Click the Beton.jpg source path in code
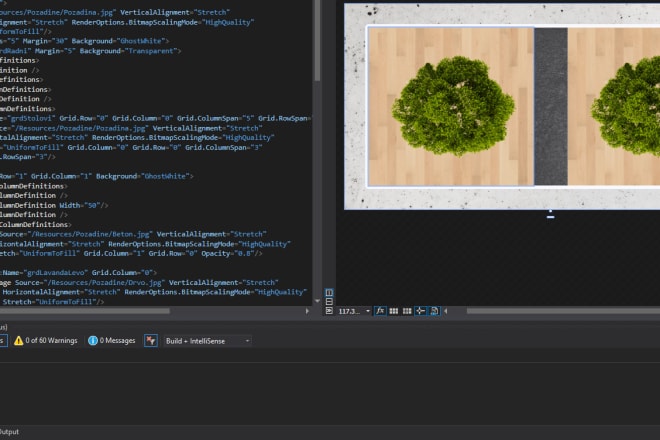660x440 pixels. tap(91, 234)
